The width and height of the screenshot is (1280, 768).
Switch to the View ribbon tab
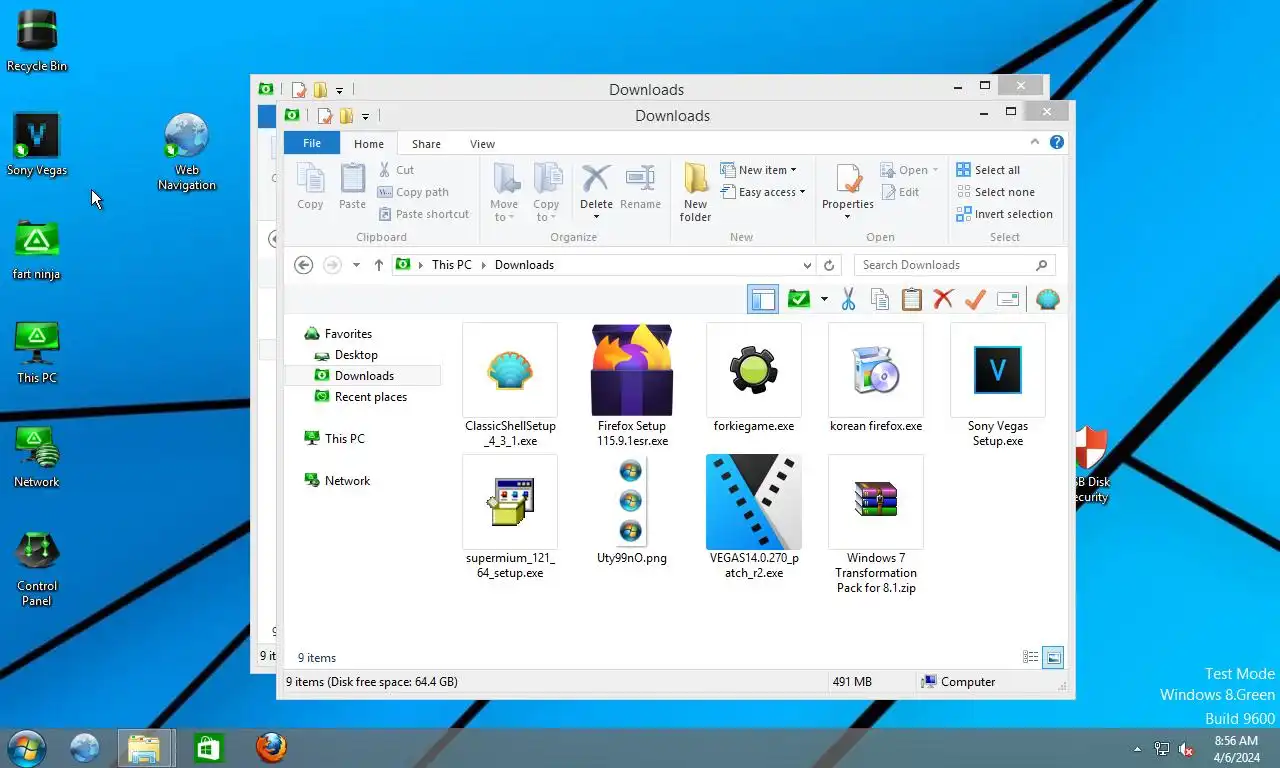482,144
